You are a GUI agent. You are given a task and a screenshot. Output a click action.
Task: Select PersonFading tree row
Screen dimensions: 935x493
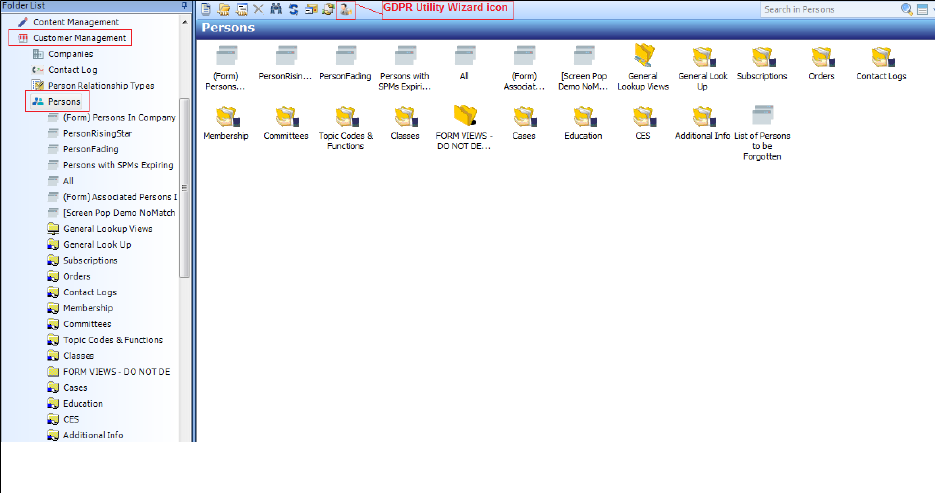click(91, 149)
